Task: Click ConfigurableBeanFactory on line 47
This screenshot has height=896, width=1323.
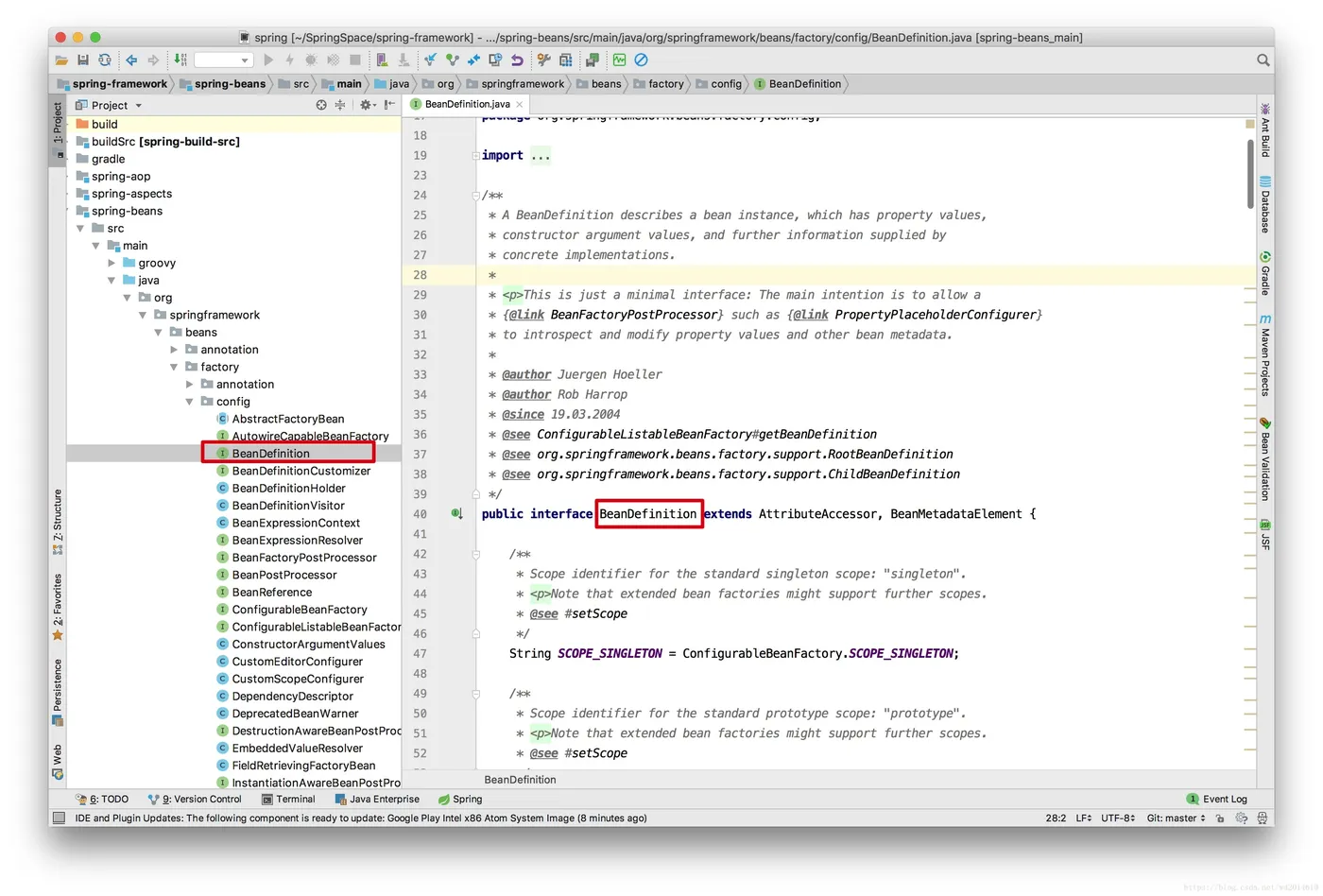Action: (762, 654)
